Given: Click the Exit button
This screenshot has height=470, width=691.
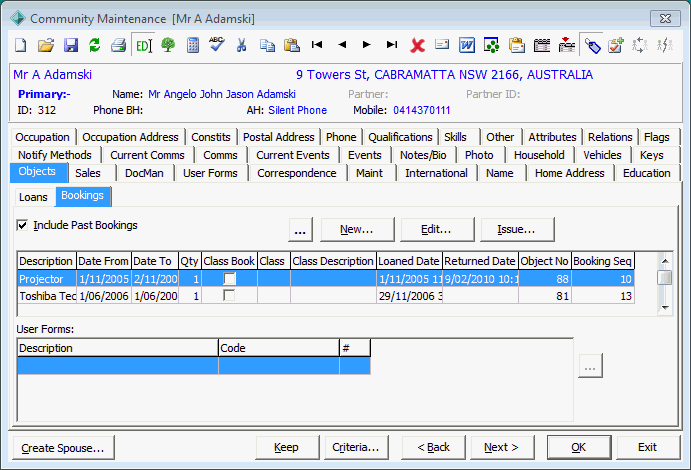Looking at the screenshot, I should coord(648,448).
